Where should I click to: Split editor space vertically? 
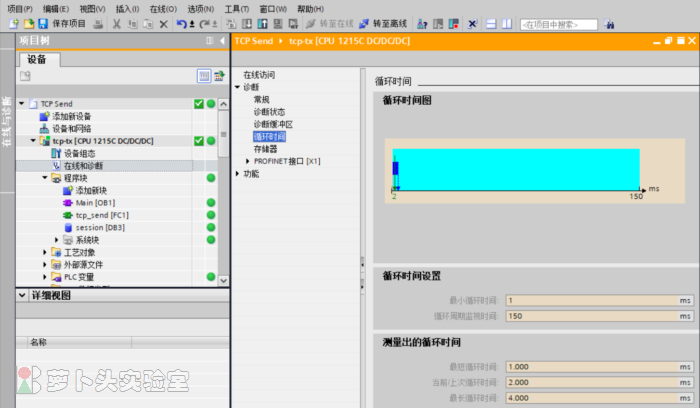[507, 24]
